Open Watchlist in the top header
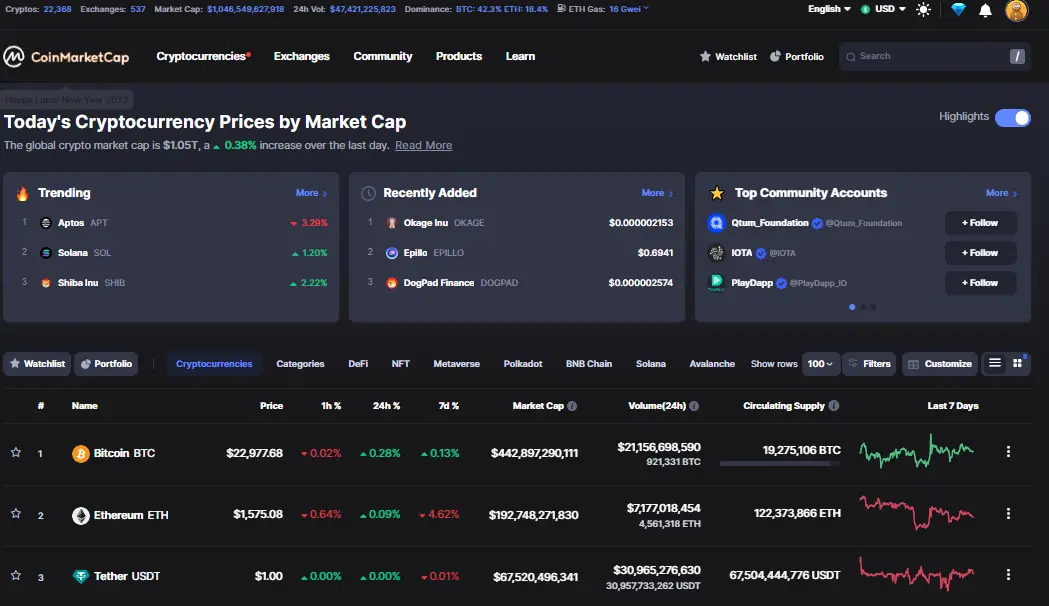The image size is (1049, 606). (728, 57)
